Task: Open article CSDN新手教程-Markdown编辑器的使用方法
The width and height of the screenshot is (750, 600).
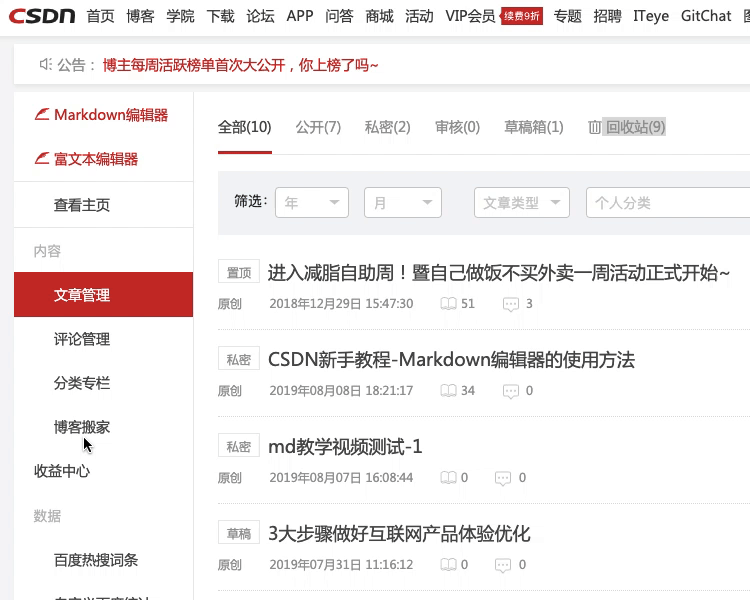Action: [451, 360]
